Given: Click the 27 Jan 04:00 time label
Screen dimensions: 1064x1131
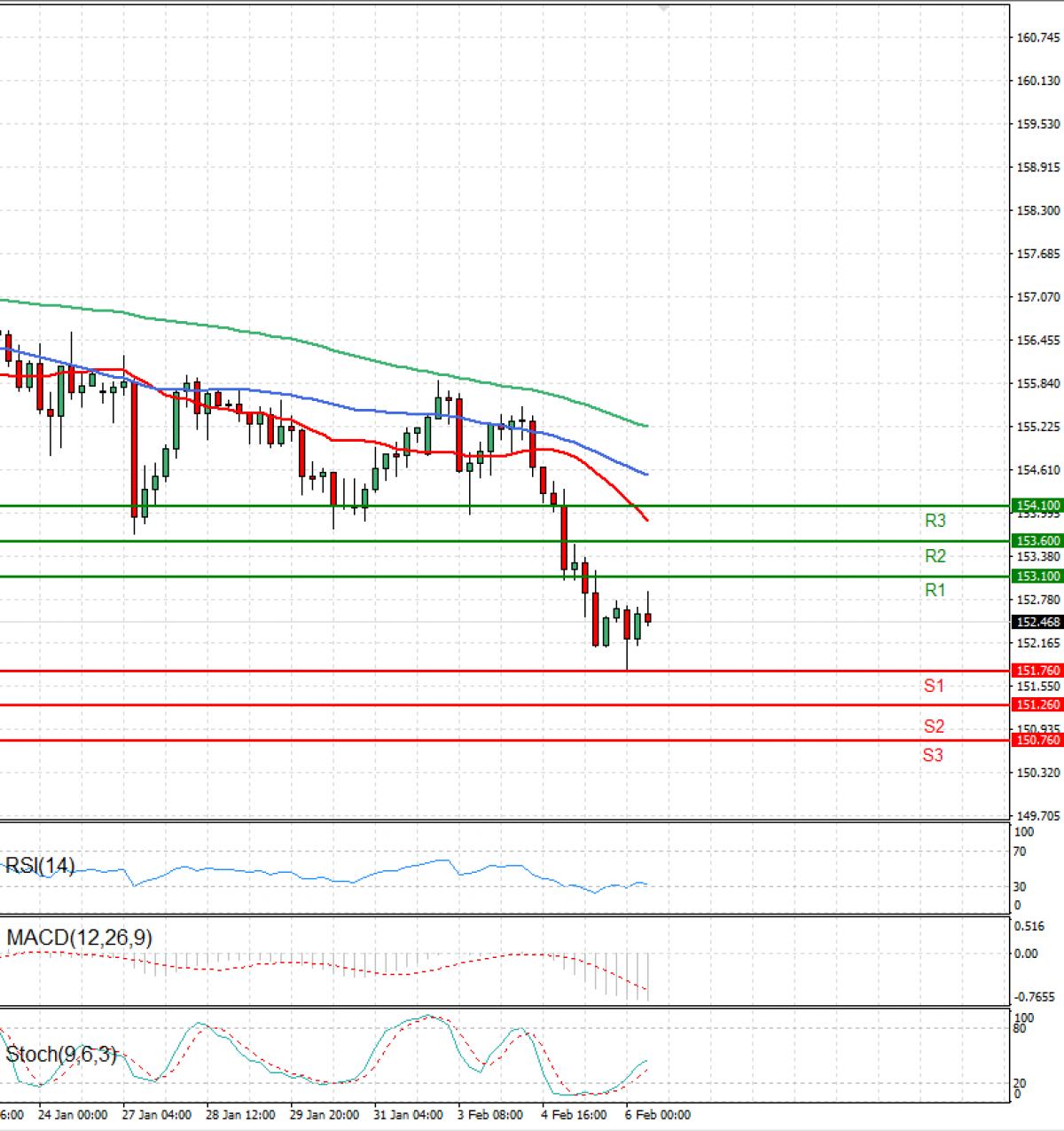Looking at the screenshot, I should (x=156, y=1115).
